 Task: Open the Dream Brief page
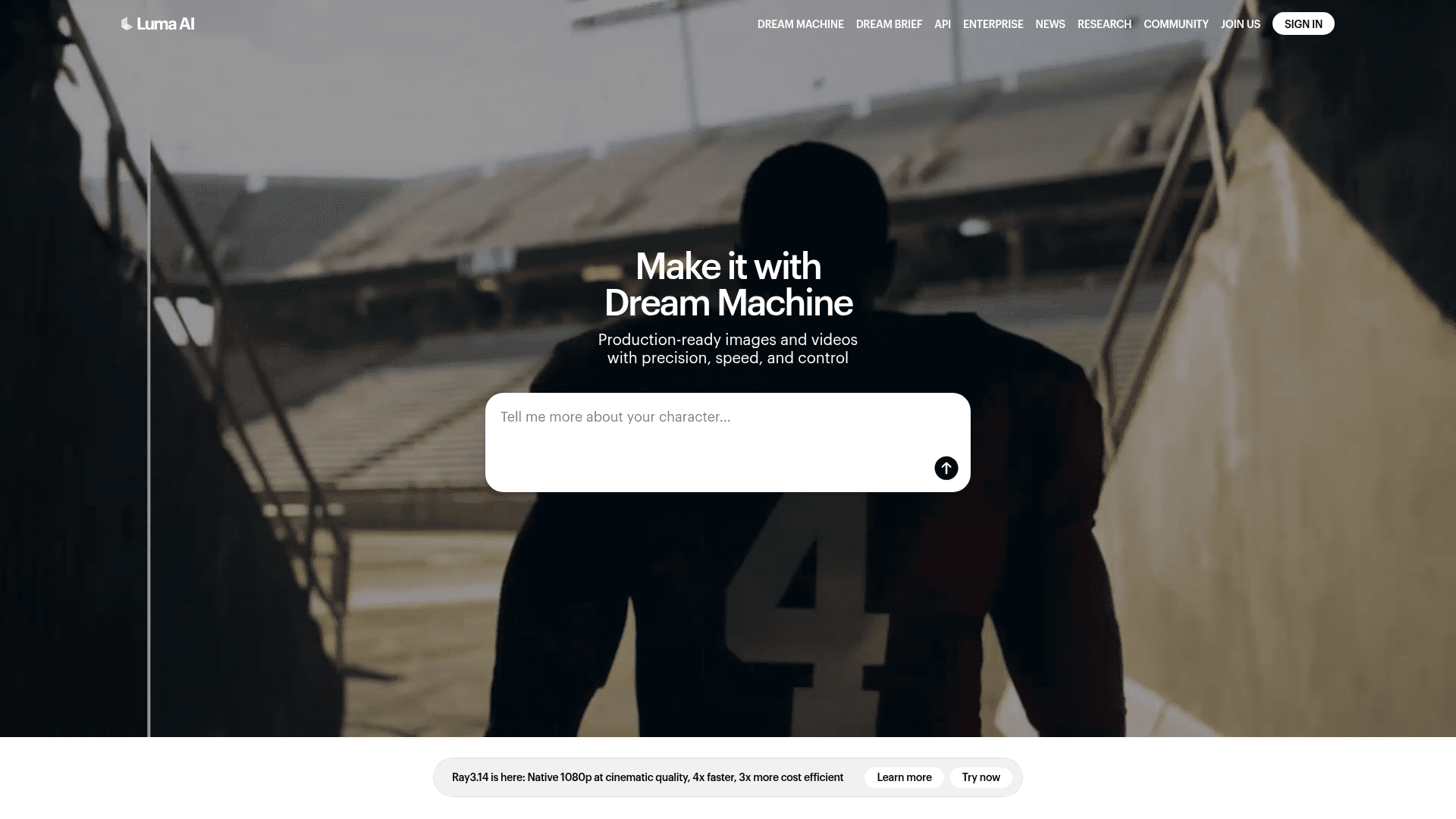[x=889, y=24]
